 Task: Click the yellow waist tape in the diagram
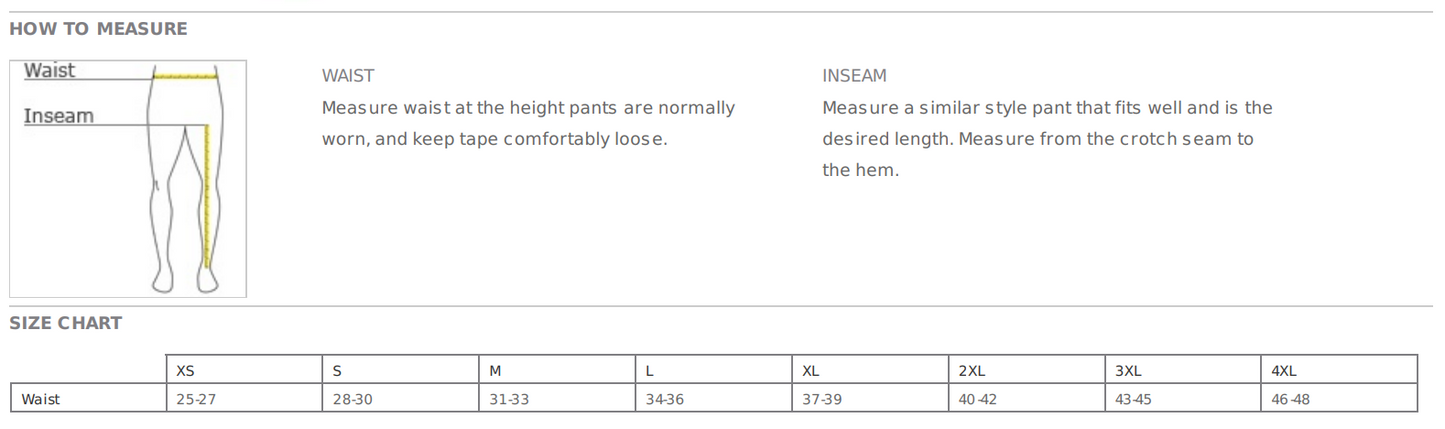coord(186,75)
